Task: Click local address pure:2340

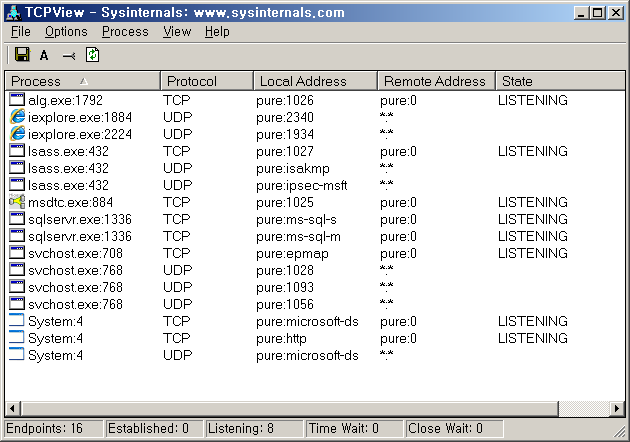Action: click(284, 117)
